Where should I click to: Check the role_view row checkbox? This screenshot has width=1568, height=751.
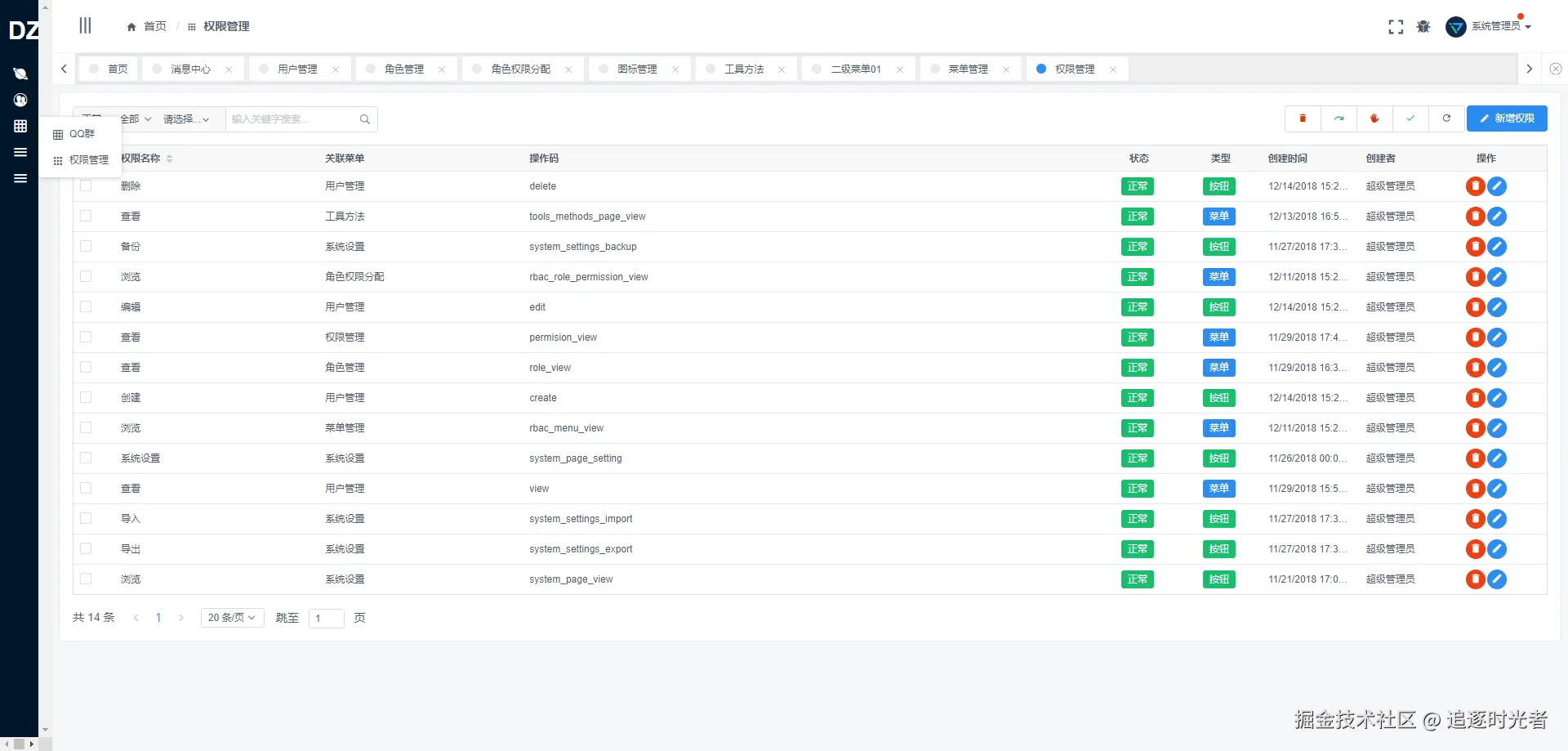point(86,367)
